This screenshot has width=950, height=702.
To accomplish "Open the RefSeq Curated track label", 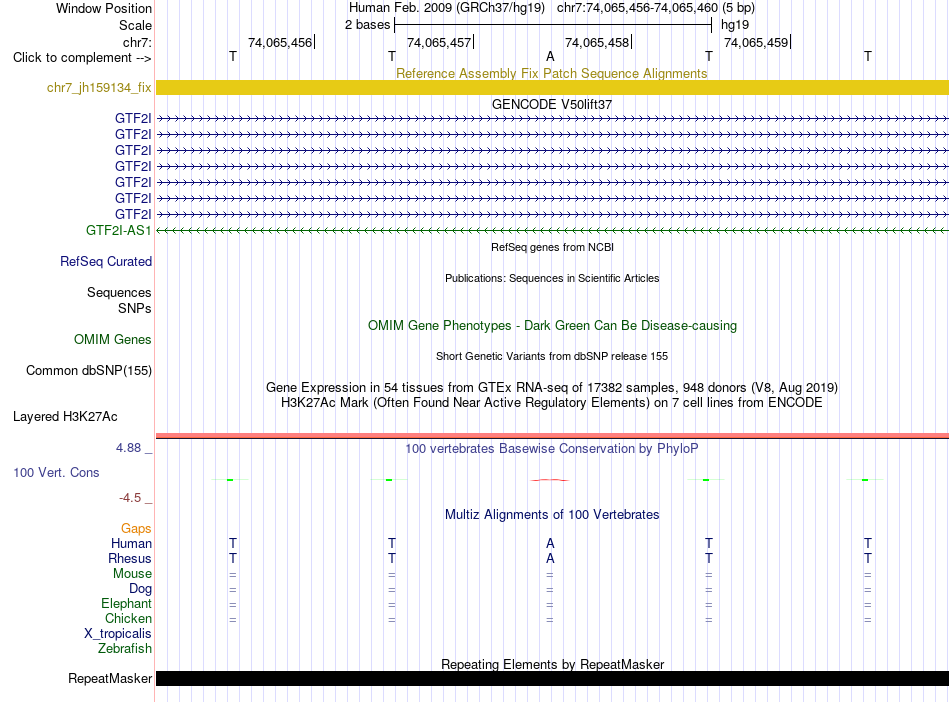I will [x=105, y=261].
